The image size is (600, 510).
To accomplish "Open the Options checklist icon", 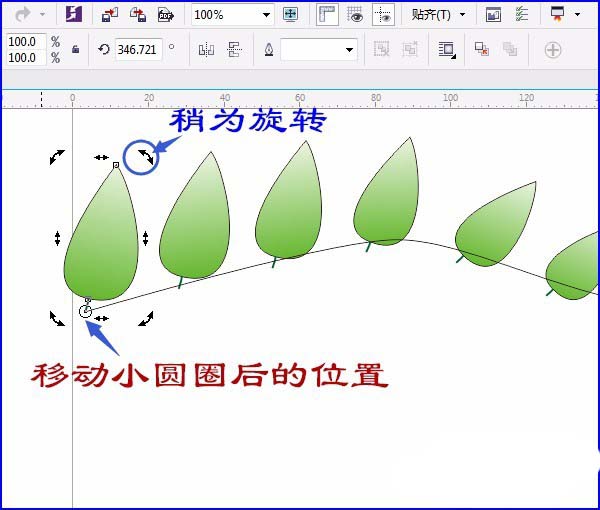I will pyautogui.click(x=522, y=15).
